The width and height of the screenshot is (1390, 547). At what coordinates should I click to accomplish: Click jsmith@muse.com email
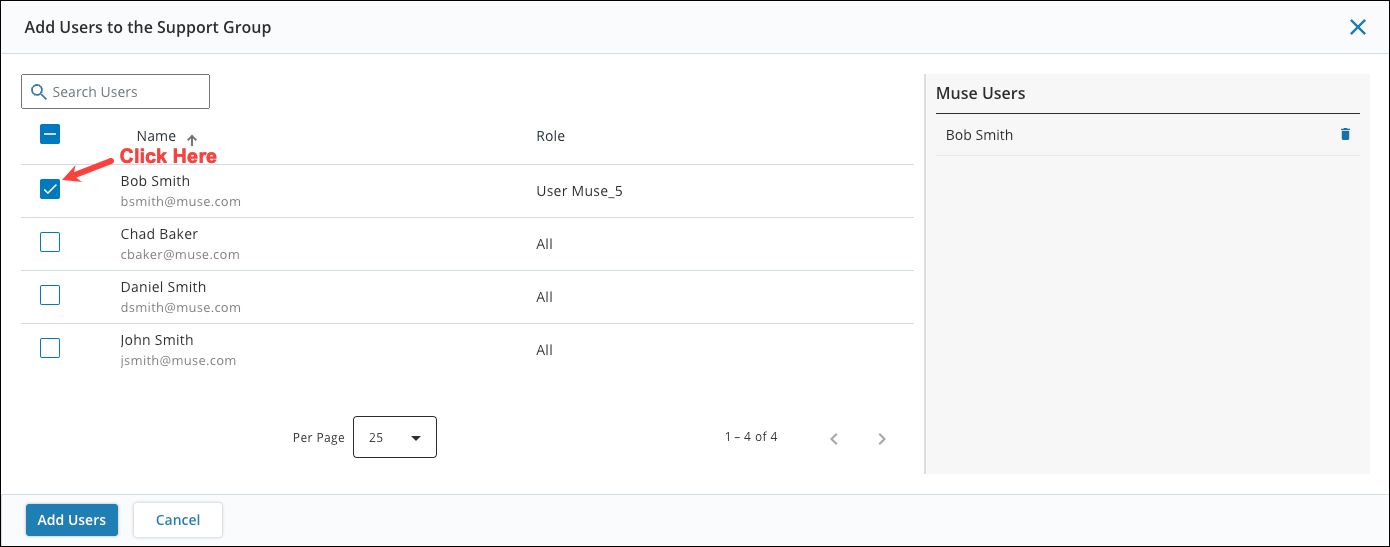(x=178, y=360)
